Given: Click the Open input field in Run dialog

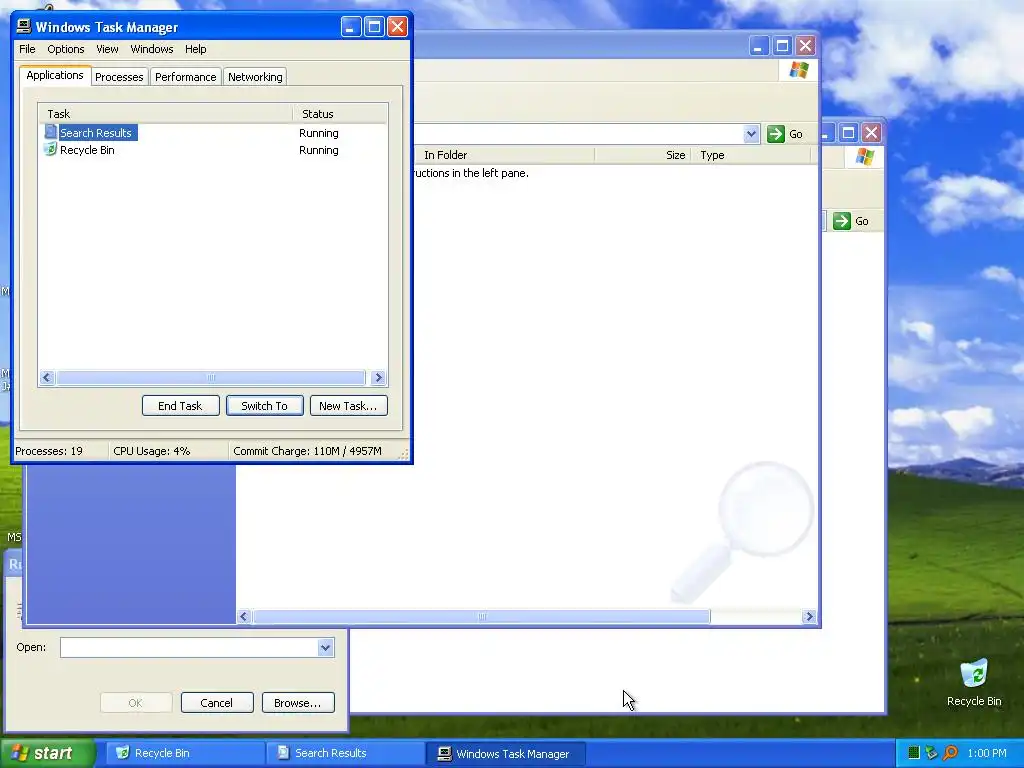Looking at the screenshot, I should point(189,648).
